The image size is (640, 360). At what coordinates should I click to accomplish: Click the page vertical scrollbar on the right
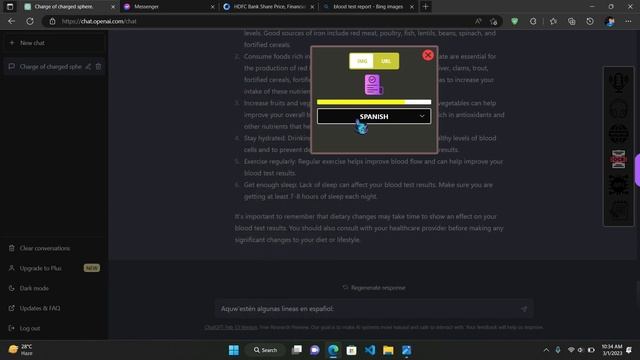click(x=638, y=293)
